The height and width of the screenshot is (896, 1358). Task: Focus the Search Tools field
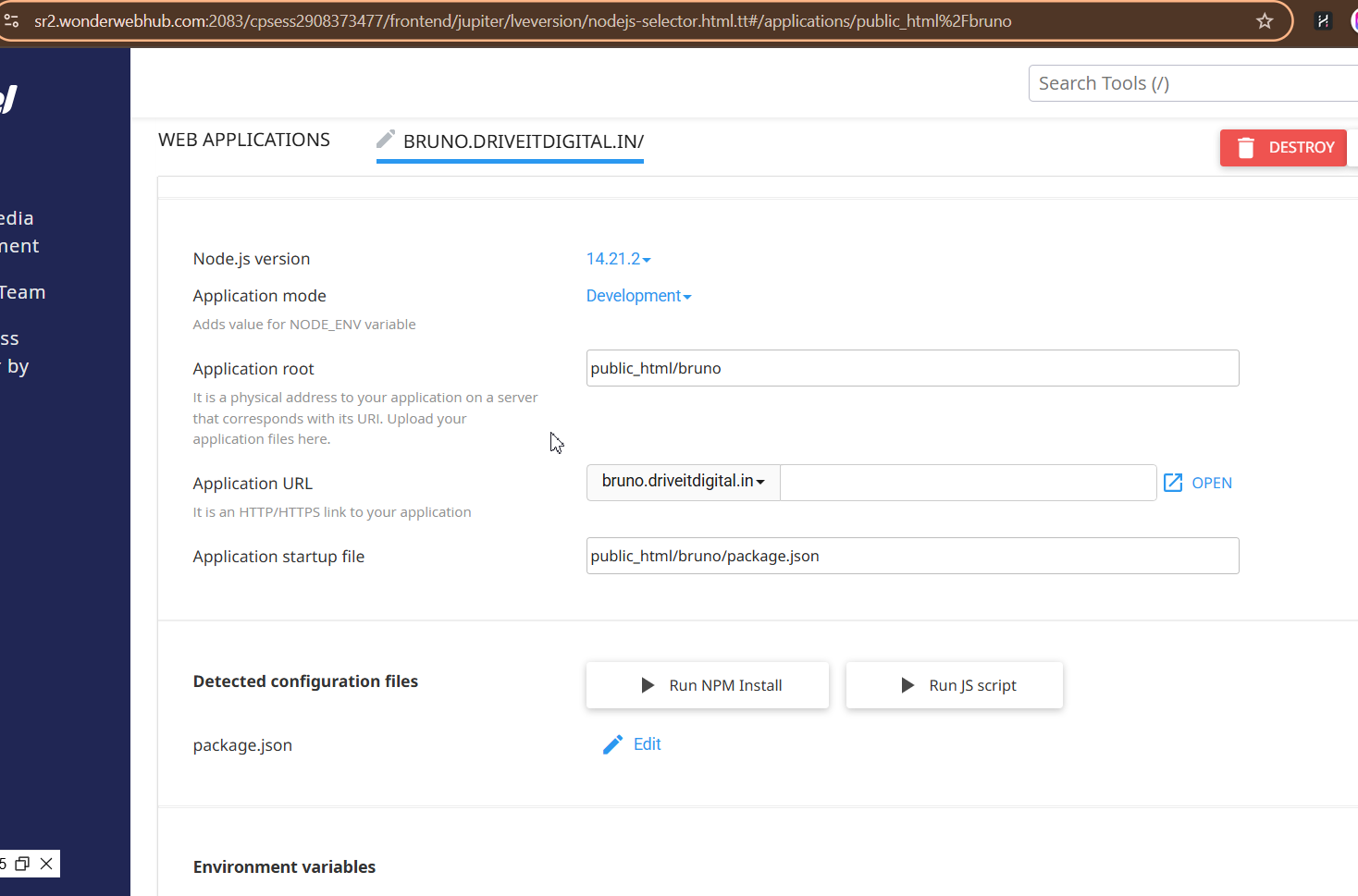(x=1193, y=83)
